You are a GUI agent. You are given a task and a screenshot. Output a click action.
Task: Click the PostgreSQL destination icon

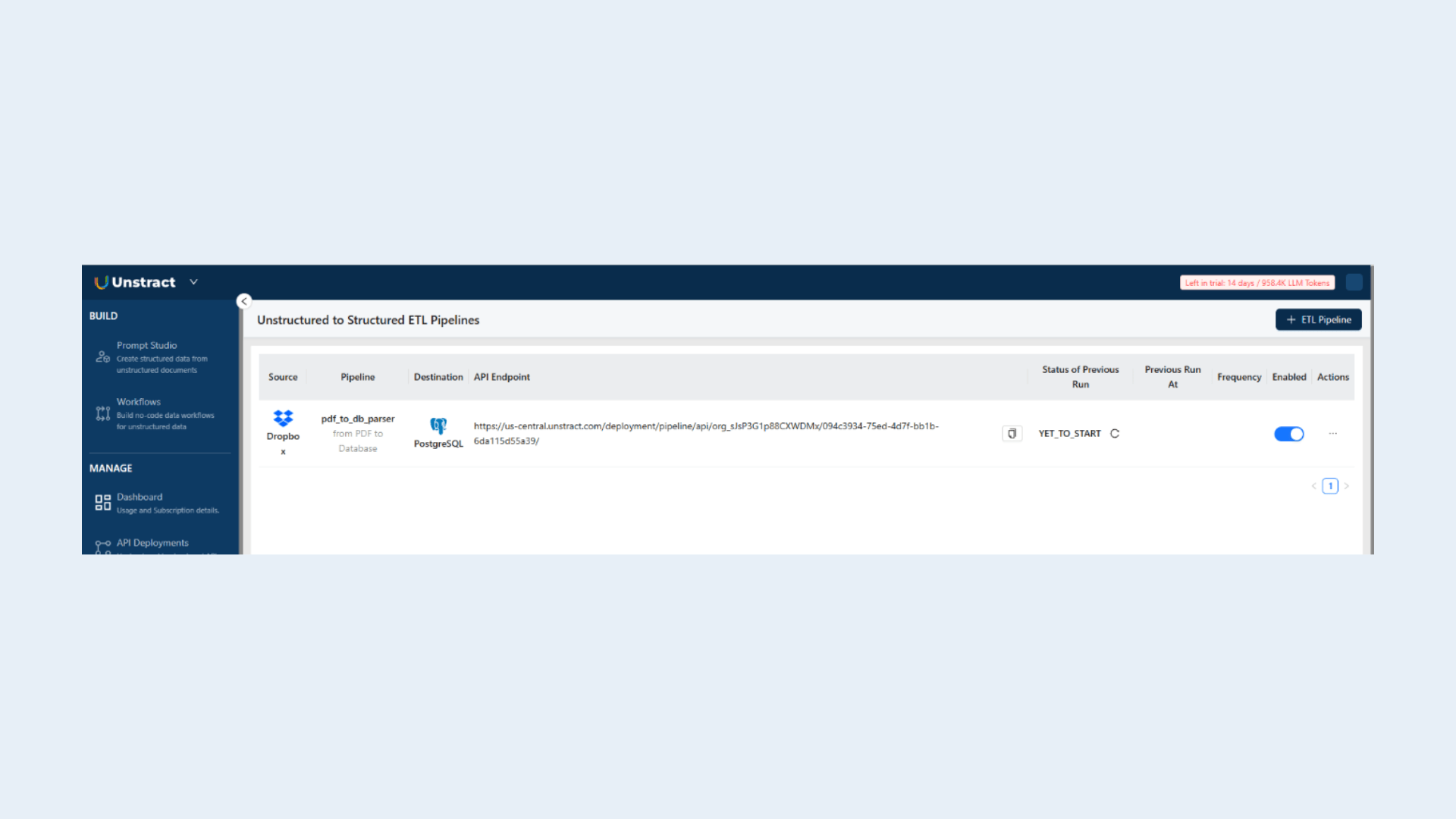pos(438,425)
